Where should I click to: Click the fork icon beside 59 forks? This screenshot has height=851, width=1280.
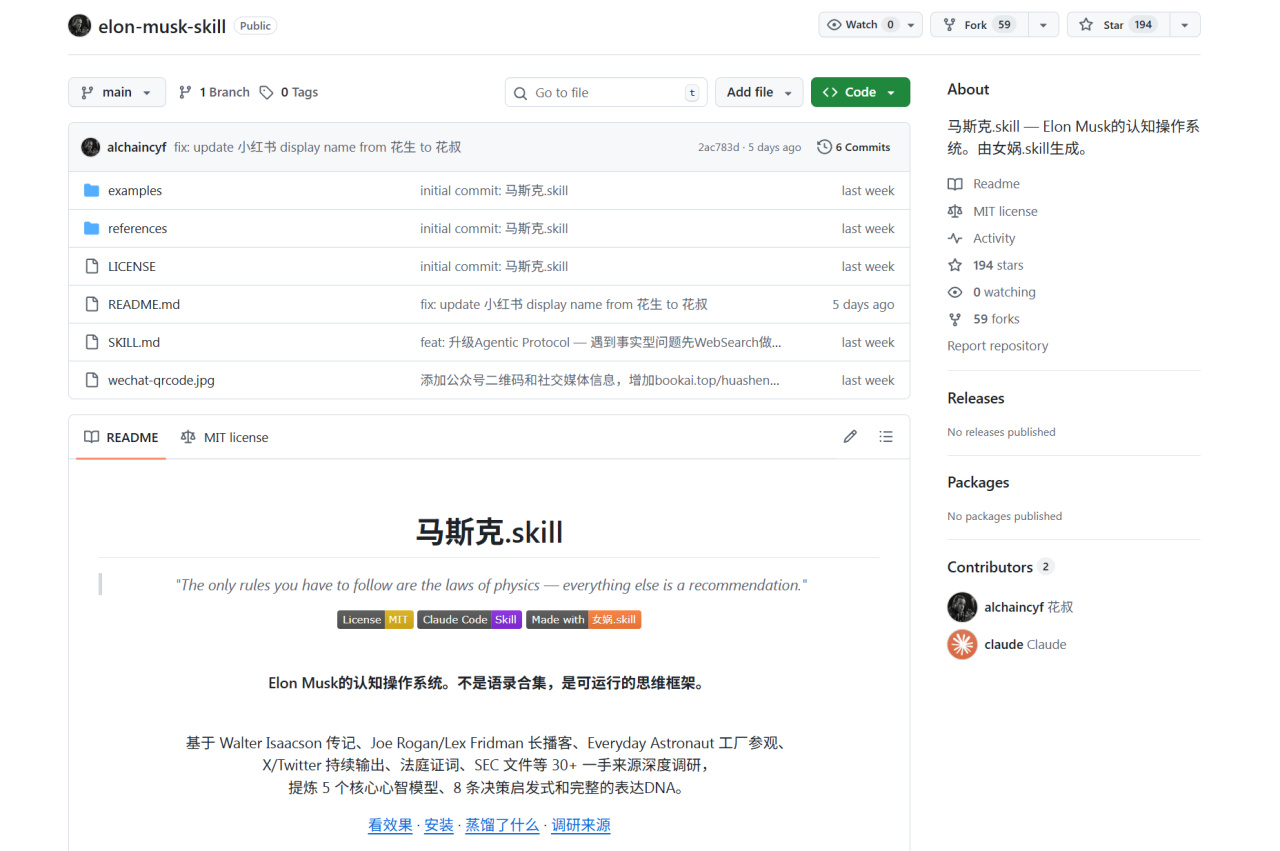[x=955, y=319]
